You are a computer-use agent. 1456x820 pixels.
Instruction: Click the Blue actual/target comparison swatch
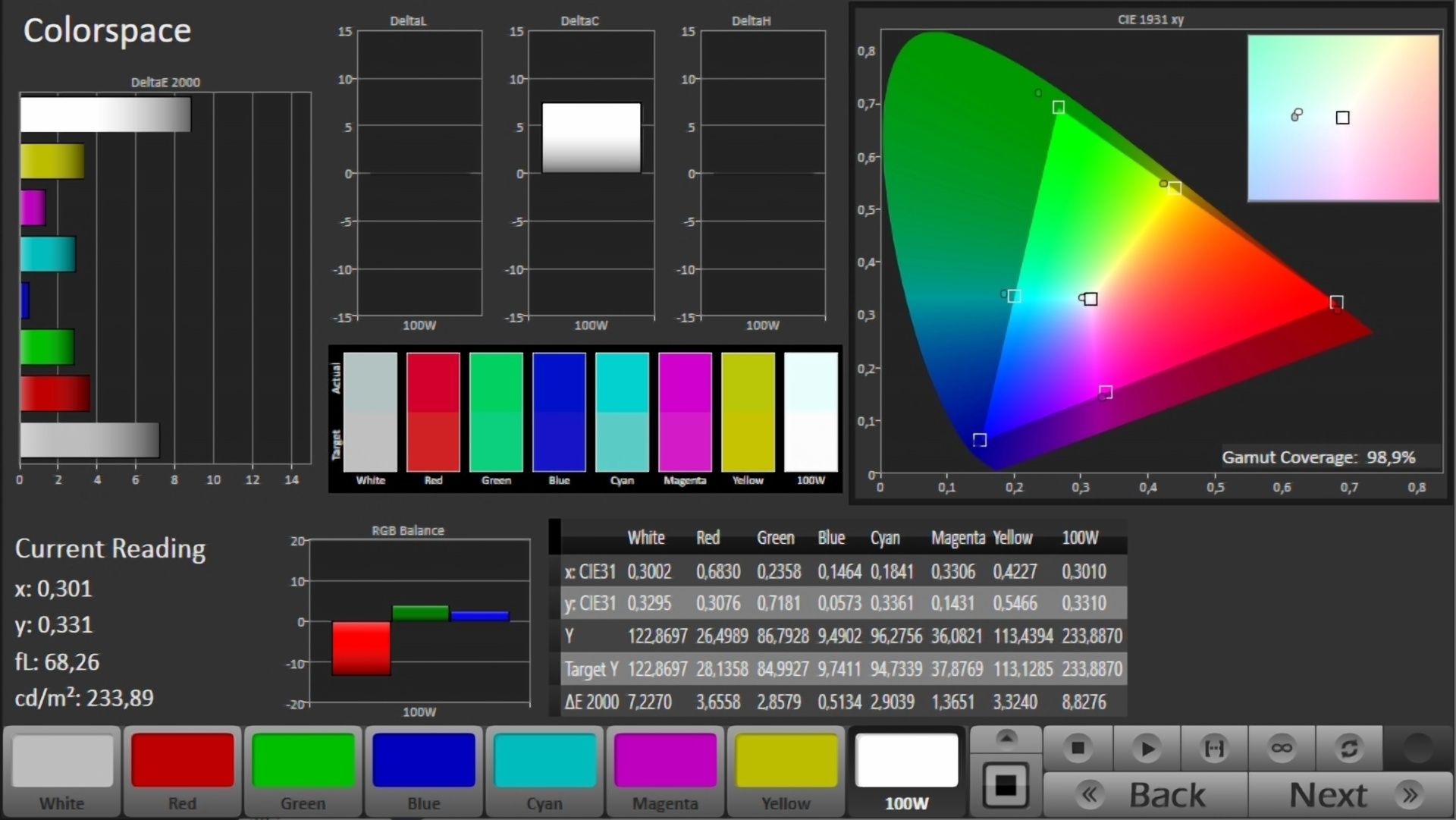[559, 412]
